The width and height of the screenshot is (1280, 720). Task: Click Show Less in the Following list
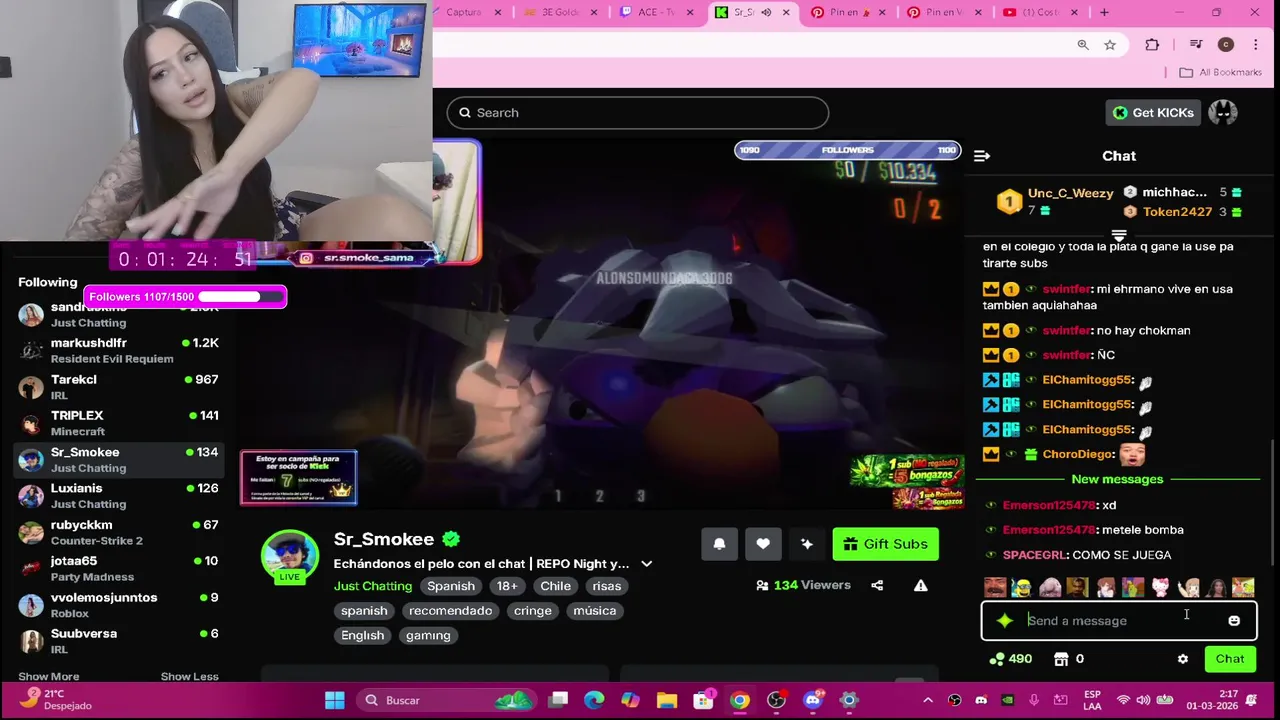tap(189, 676)
